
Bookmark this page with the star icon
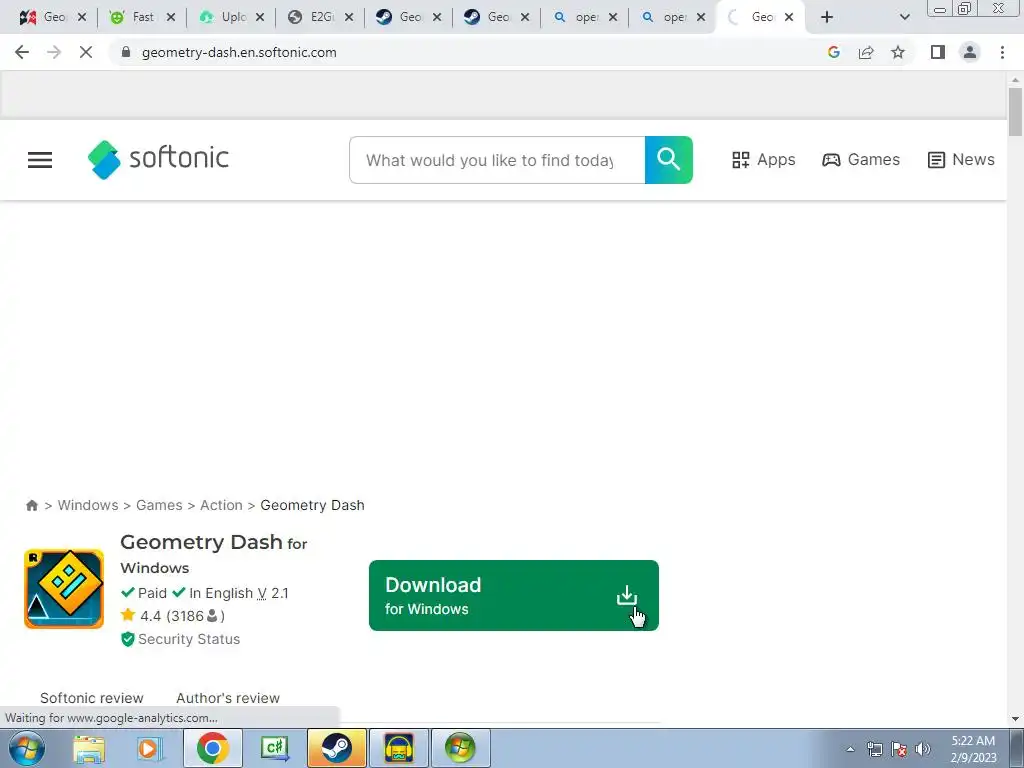(x=898, y=52)
